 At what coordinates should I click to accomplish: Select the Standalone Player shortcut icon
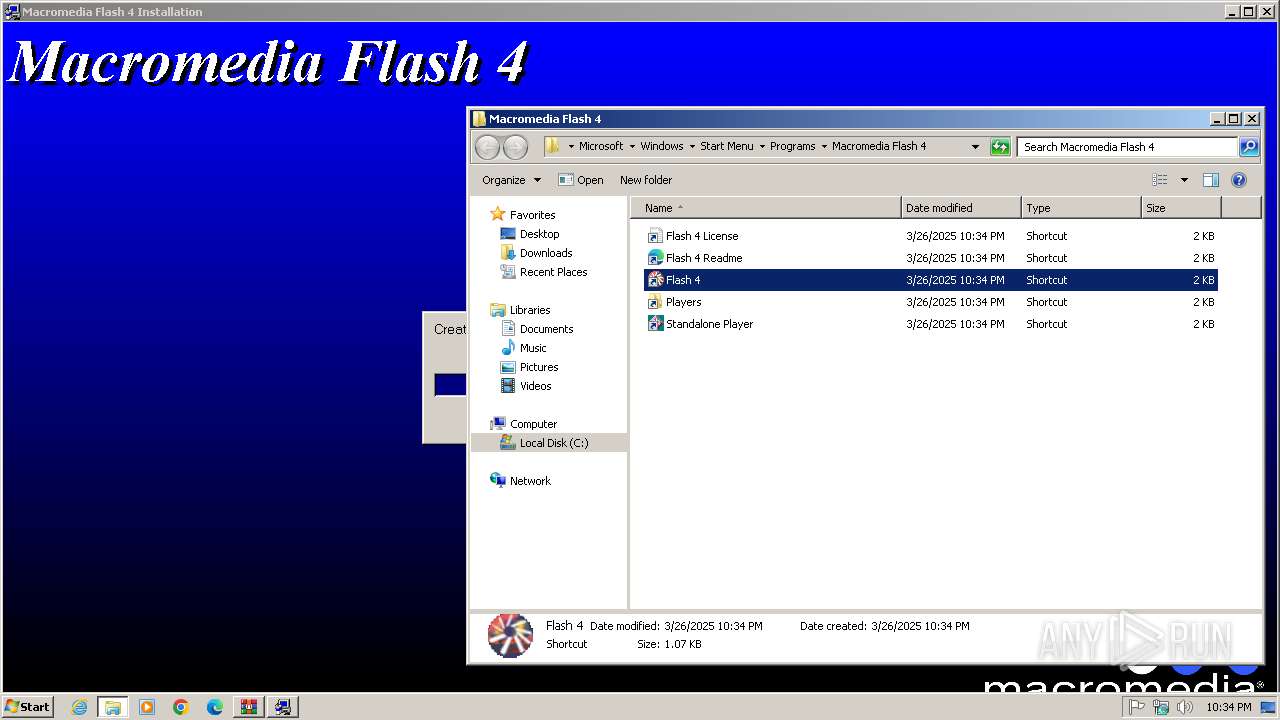tap(655, 324)
